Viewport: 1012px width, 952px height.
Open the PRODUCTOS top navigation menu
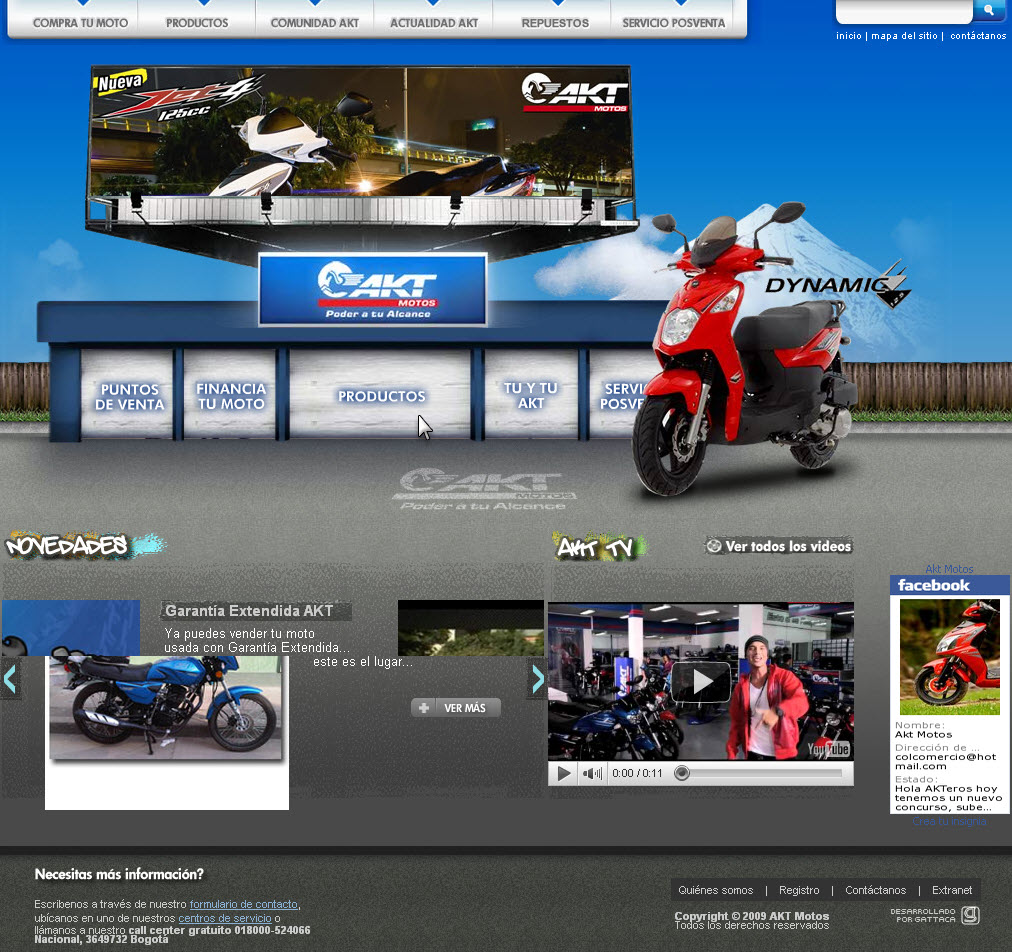197,23
